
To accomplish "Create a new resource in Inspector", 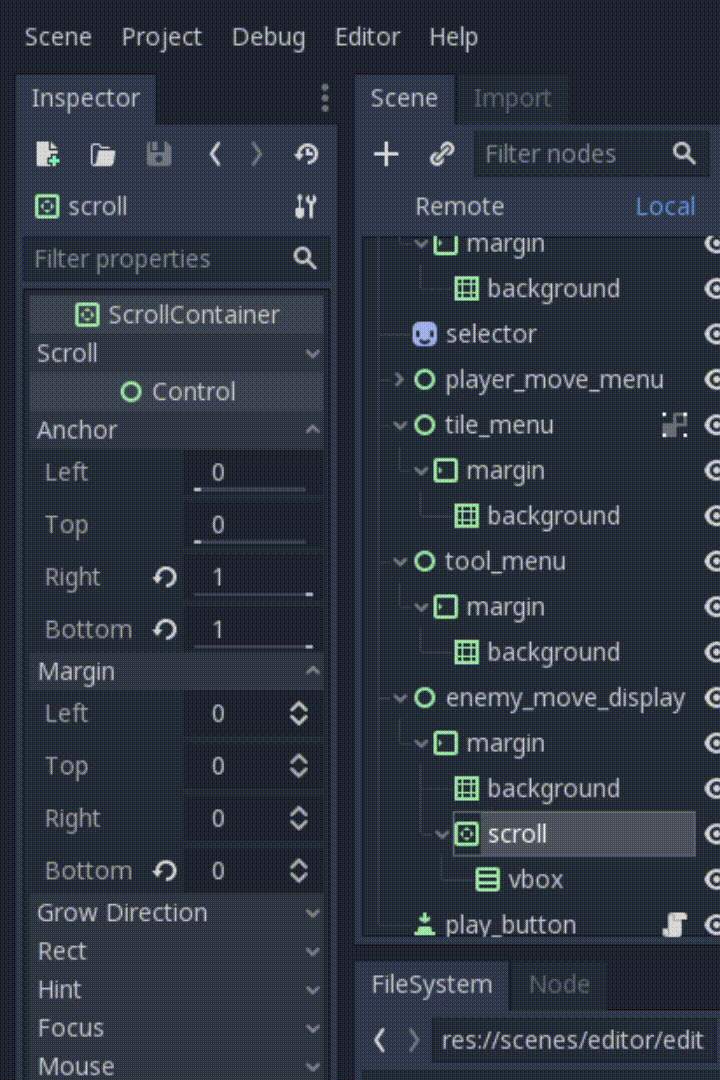I will (48, 154).
